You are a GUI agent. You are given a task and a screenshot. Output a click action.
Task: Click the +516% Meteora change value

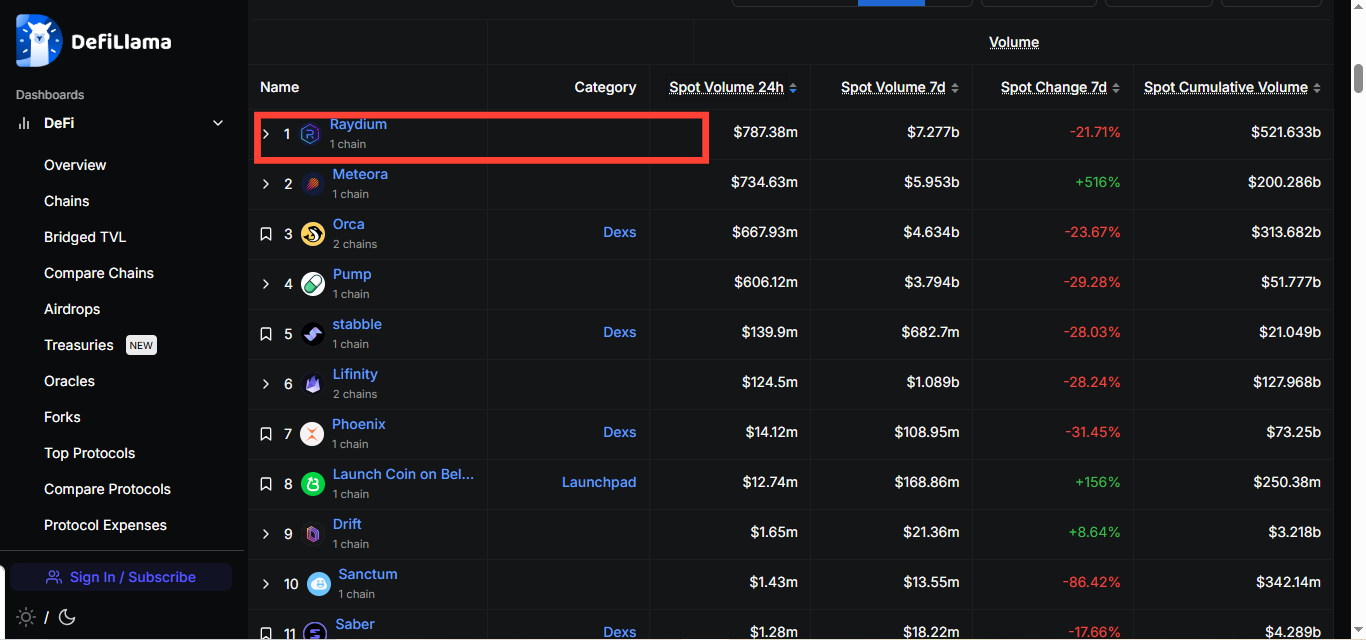point(1097,182)
